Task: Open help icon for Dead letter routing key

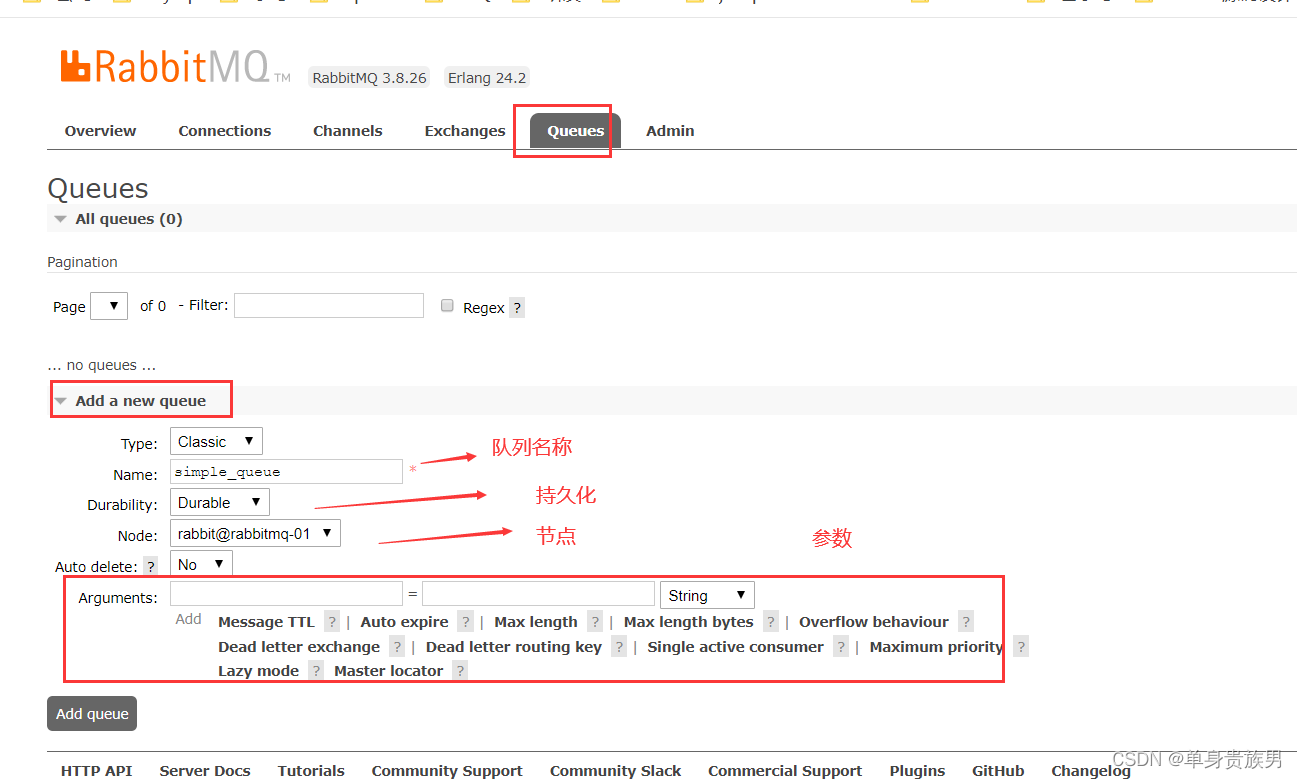Action: click(x=619, y=647)
